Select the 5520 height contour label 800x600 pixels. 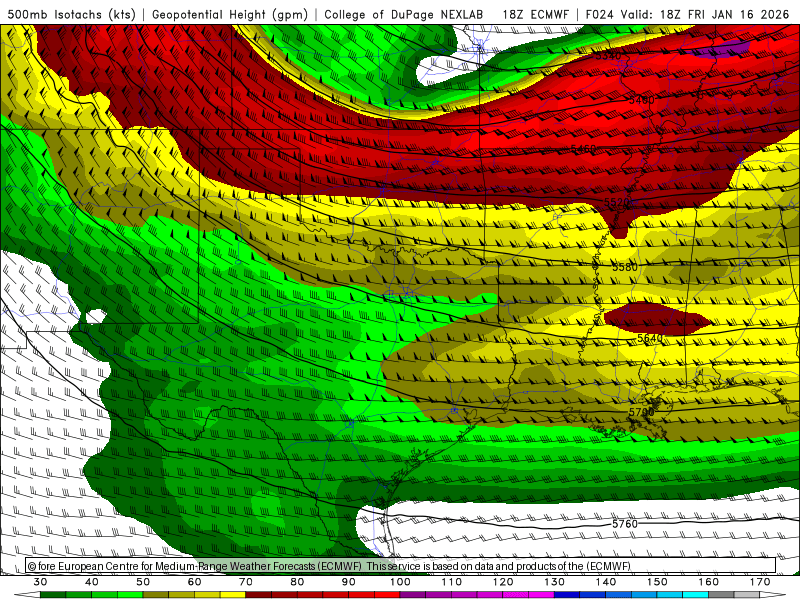tap(616, 202)
